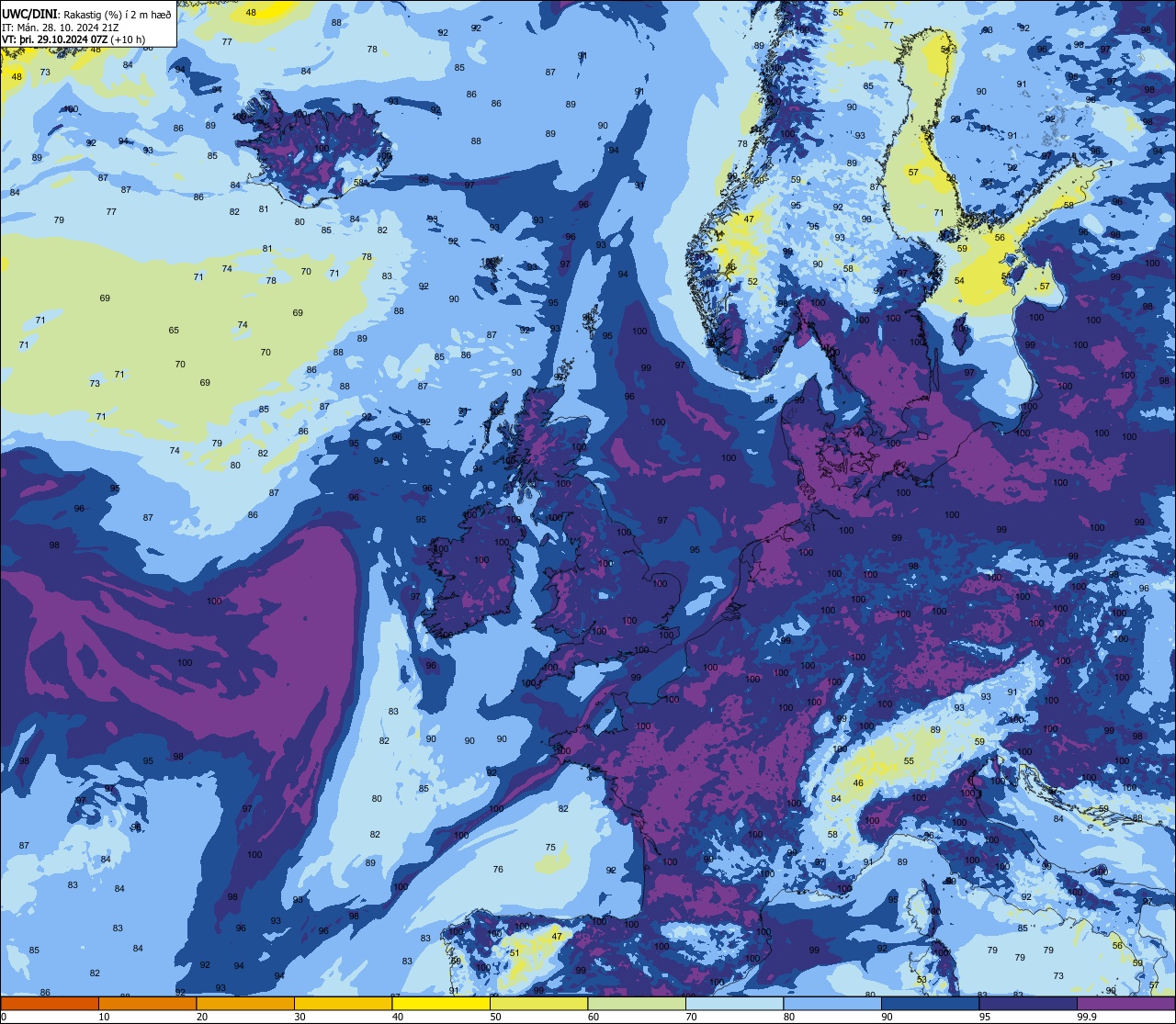Click the title "UWC/DINI: Rakastig (%) í 2 m hæð"

click(86, 14)
